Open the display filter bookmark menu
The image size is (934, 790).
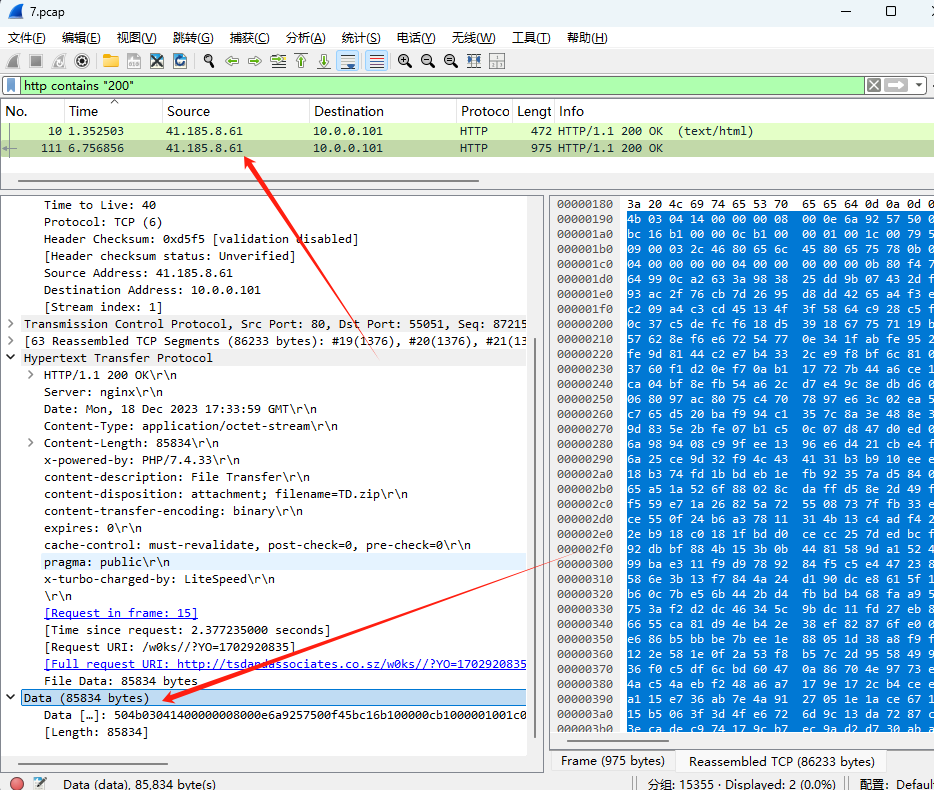pos(11,85)
